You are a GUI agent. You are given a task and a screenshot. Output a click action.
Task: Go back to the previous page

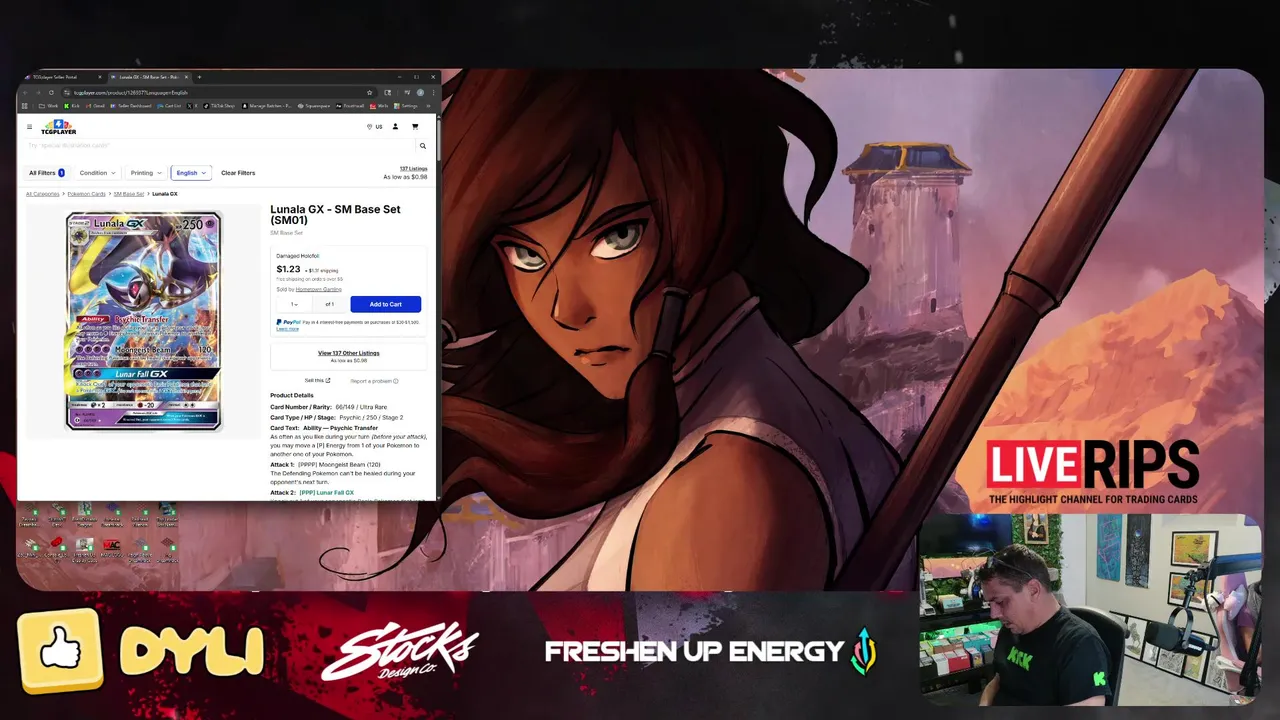pyautogui.click(x=25, y=92)
